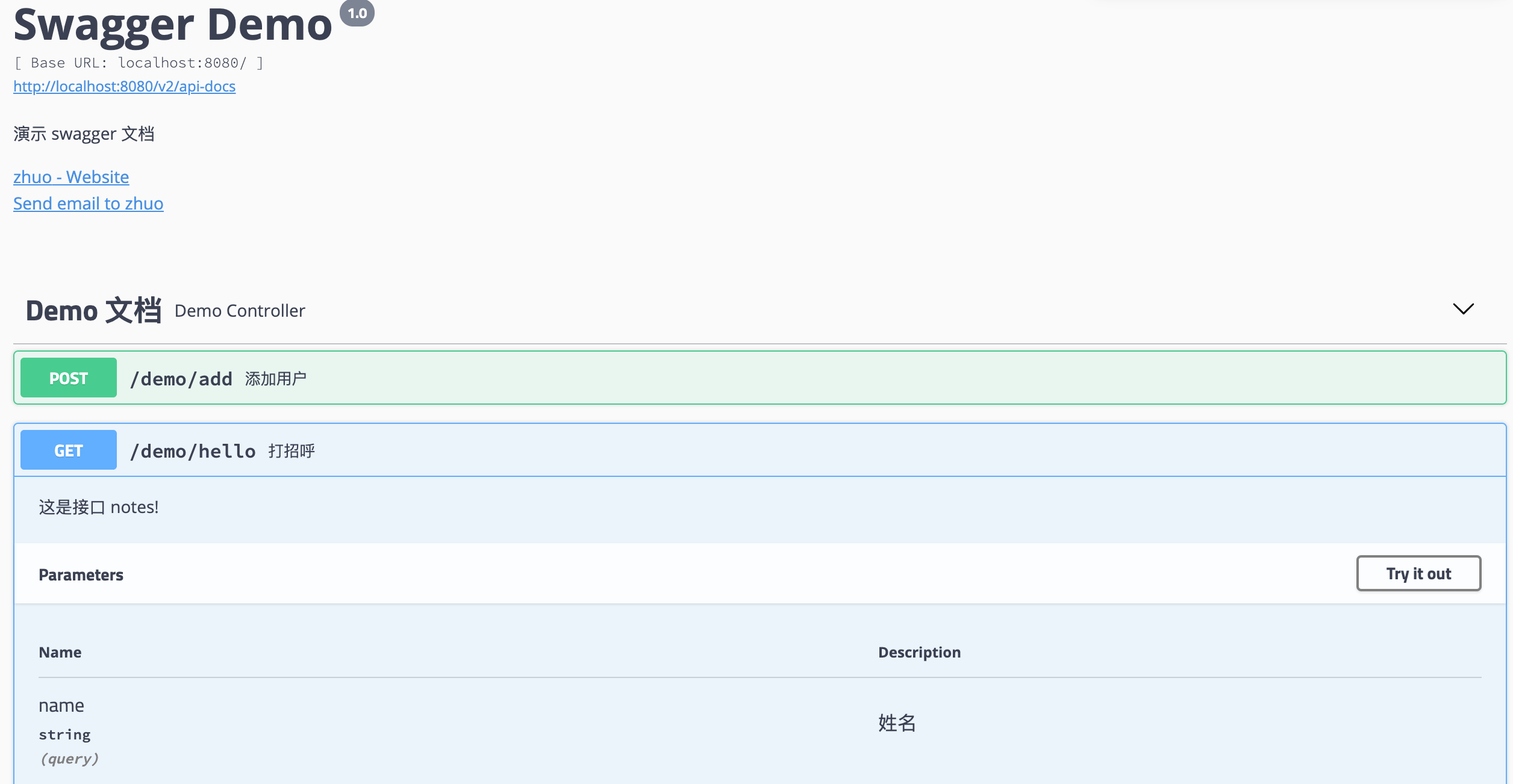Open the api-docs URL link
1513x784 pixels.
coord(124,87)
